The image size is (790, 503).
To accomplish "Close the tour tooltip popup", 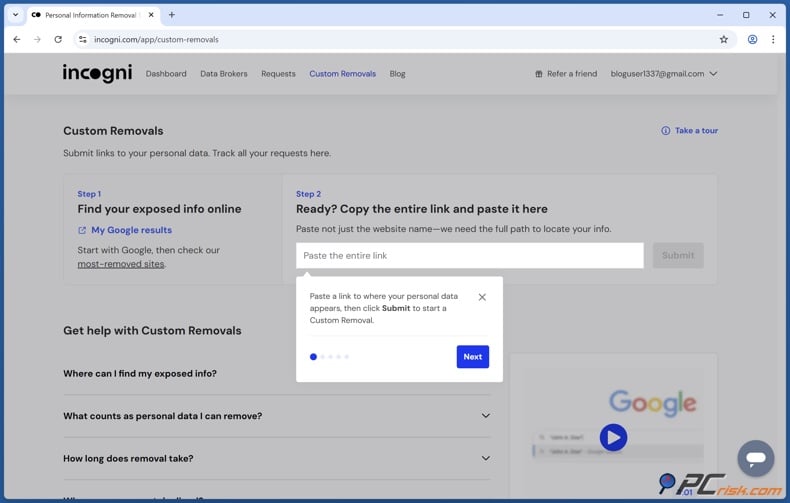I will 482,297.
